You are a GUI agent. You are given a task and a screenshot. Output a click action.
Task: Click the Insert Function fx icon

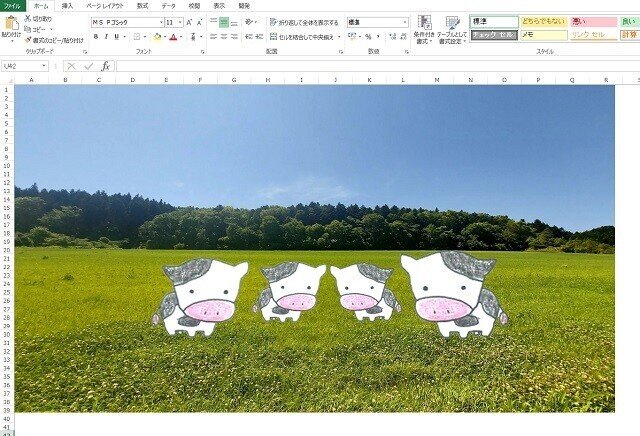point(105,66)
